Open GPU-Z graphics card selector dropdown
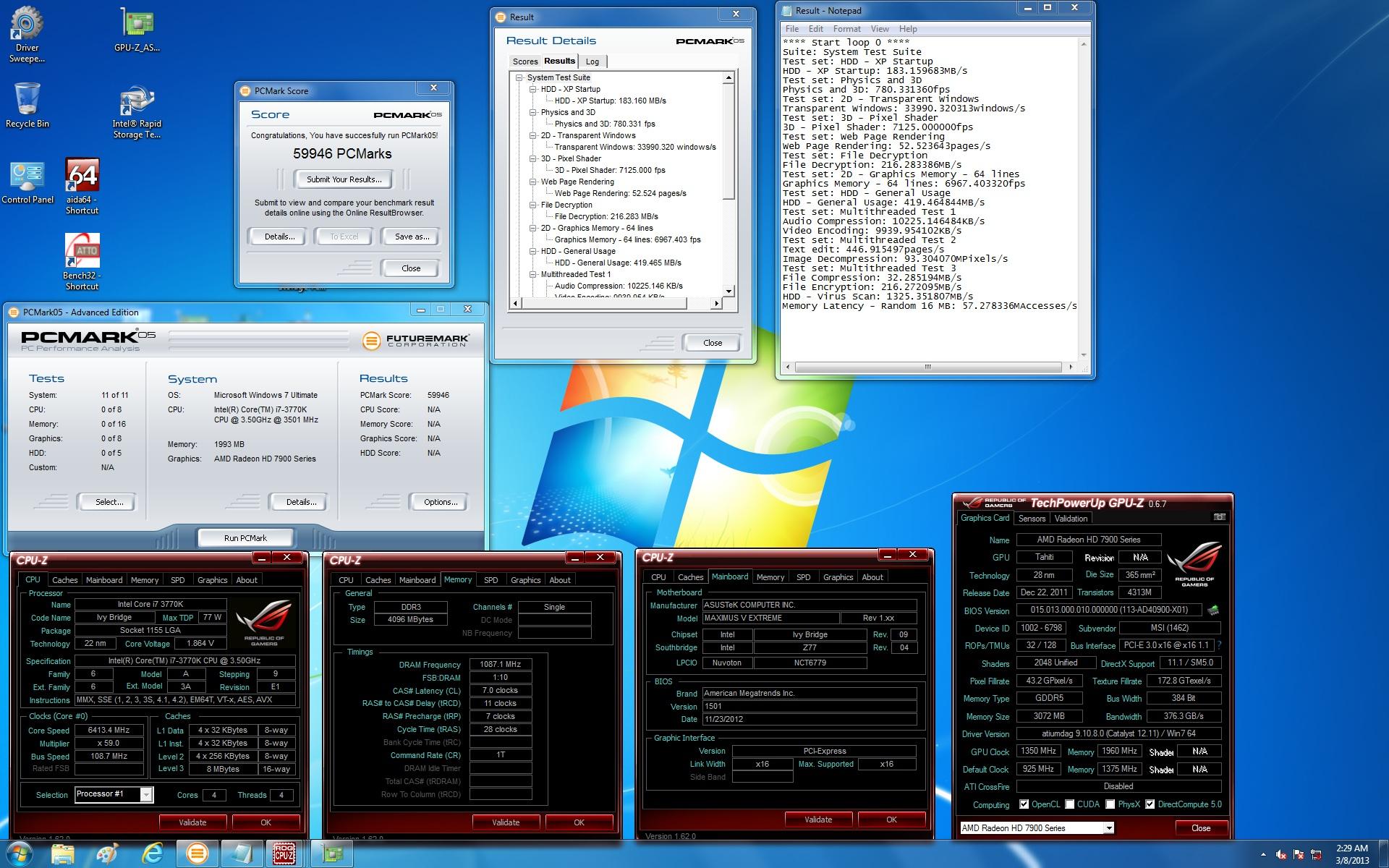 click(x=1108, y=827)
